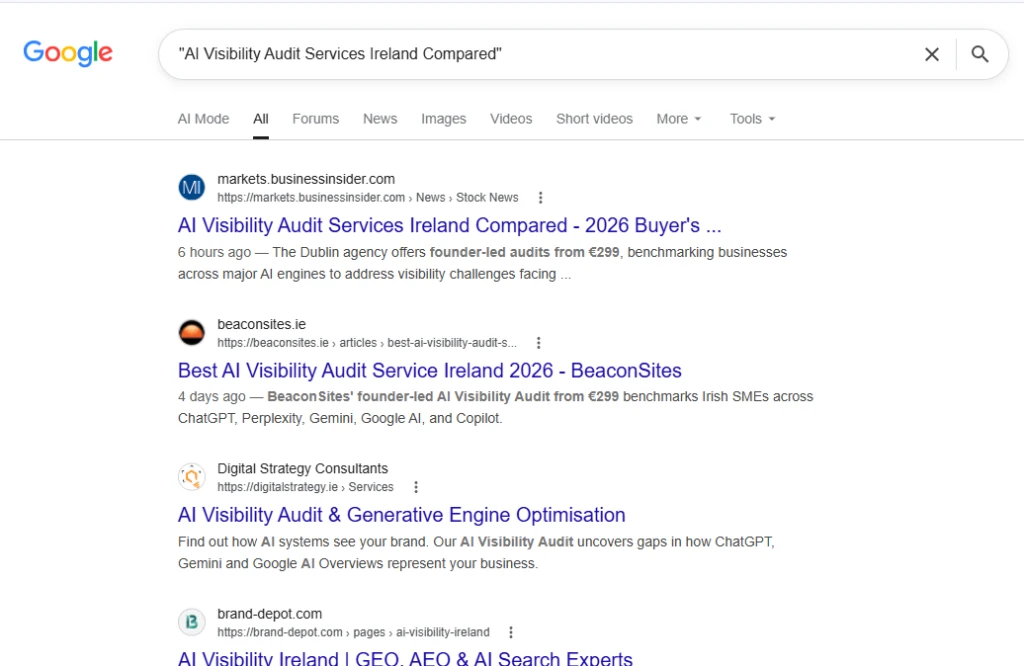1024x666 pixels.
Task: Open AI Visibility Audit Services Ireland Compared link
Action: pyautogui.click(x=449, y=225)
